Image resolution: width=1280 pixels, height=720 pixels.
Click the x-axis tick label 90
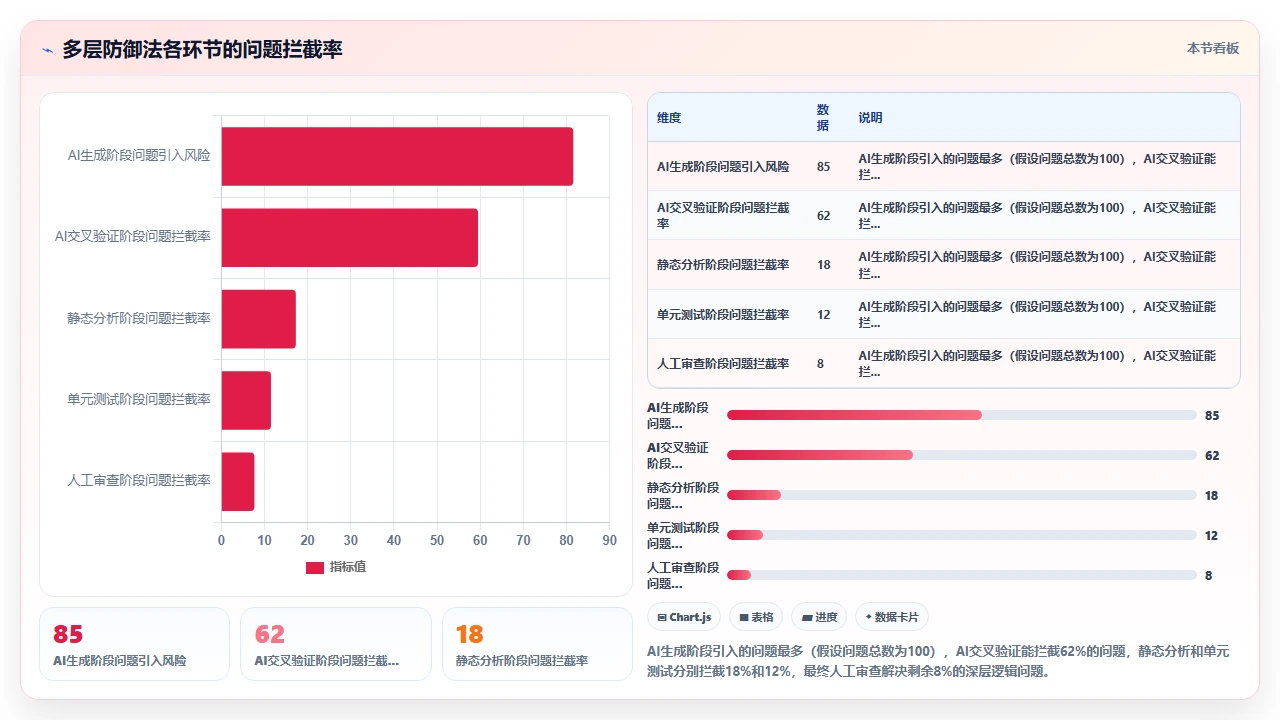[610, 541]
